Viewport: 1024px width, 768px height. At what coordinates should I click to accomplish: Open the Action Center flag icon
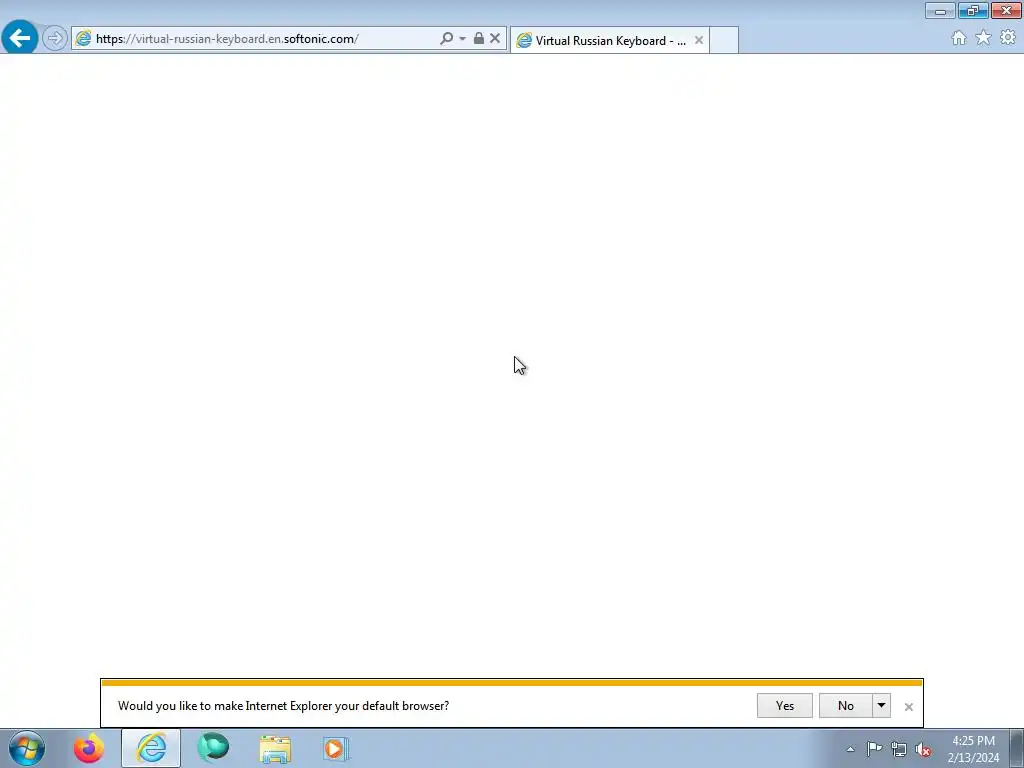(874, 749)
